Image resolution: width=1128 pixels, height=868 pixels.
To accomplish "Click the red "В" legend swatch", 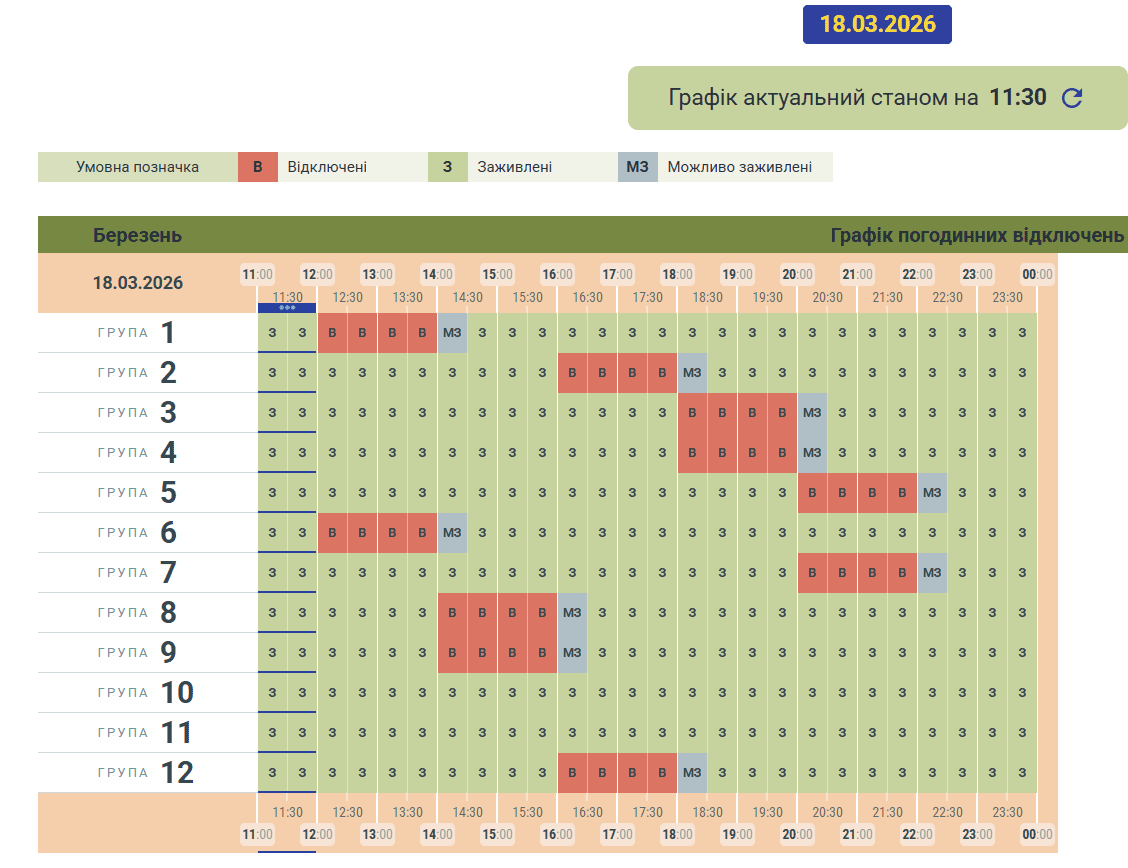I will (257, 167).
